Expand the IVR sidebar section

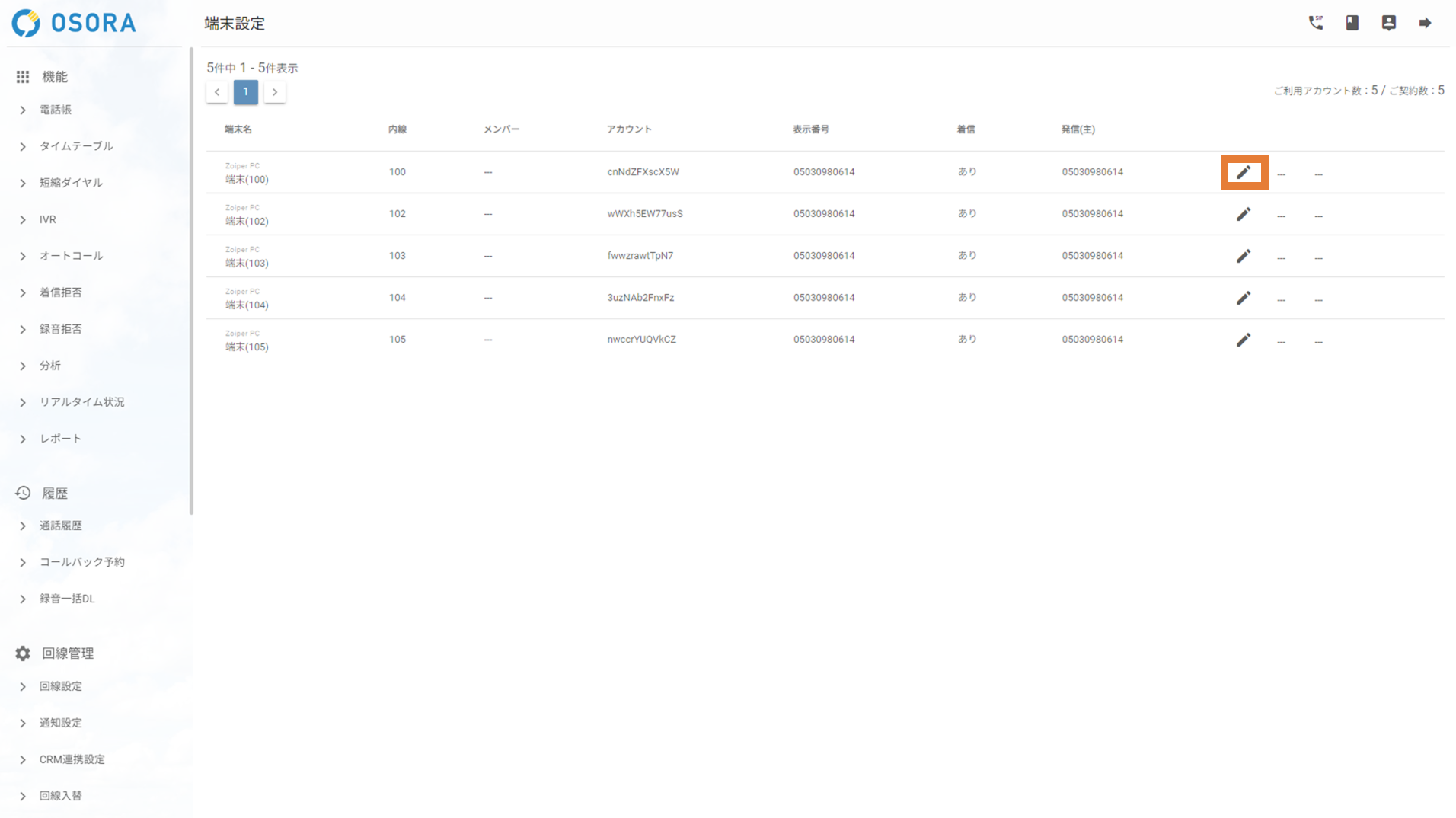click(47, 219)
